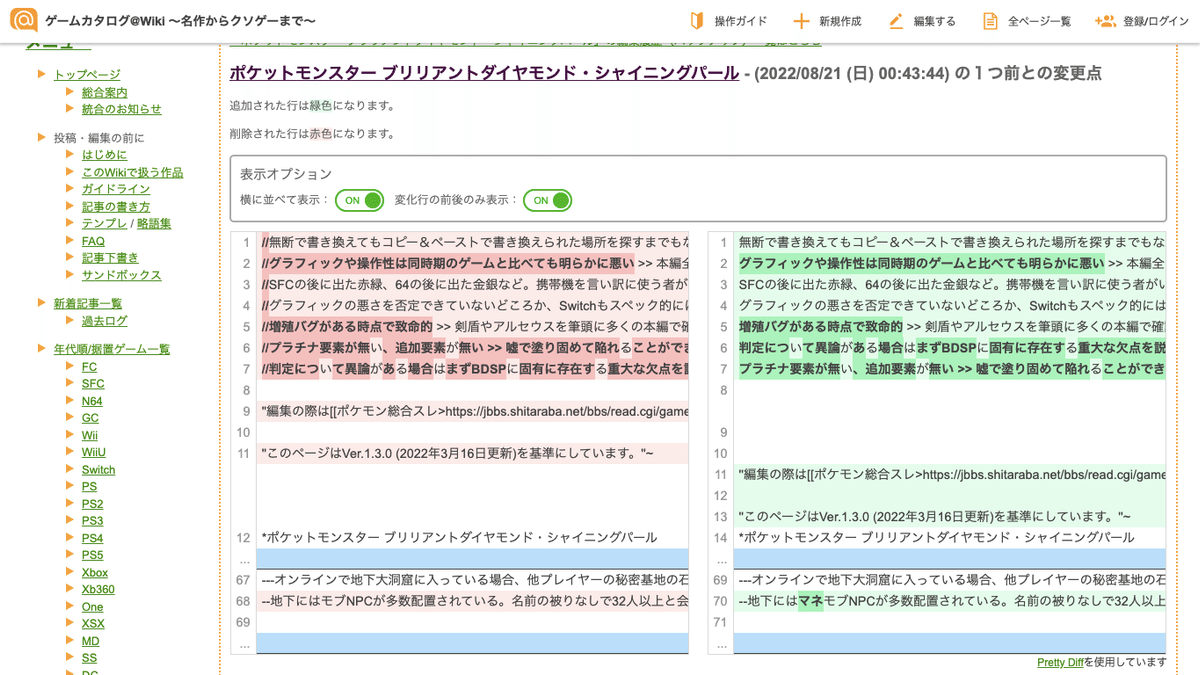Disable the 変化行の前後のみ表示 toggle

[x=548, y=200]
